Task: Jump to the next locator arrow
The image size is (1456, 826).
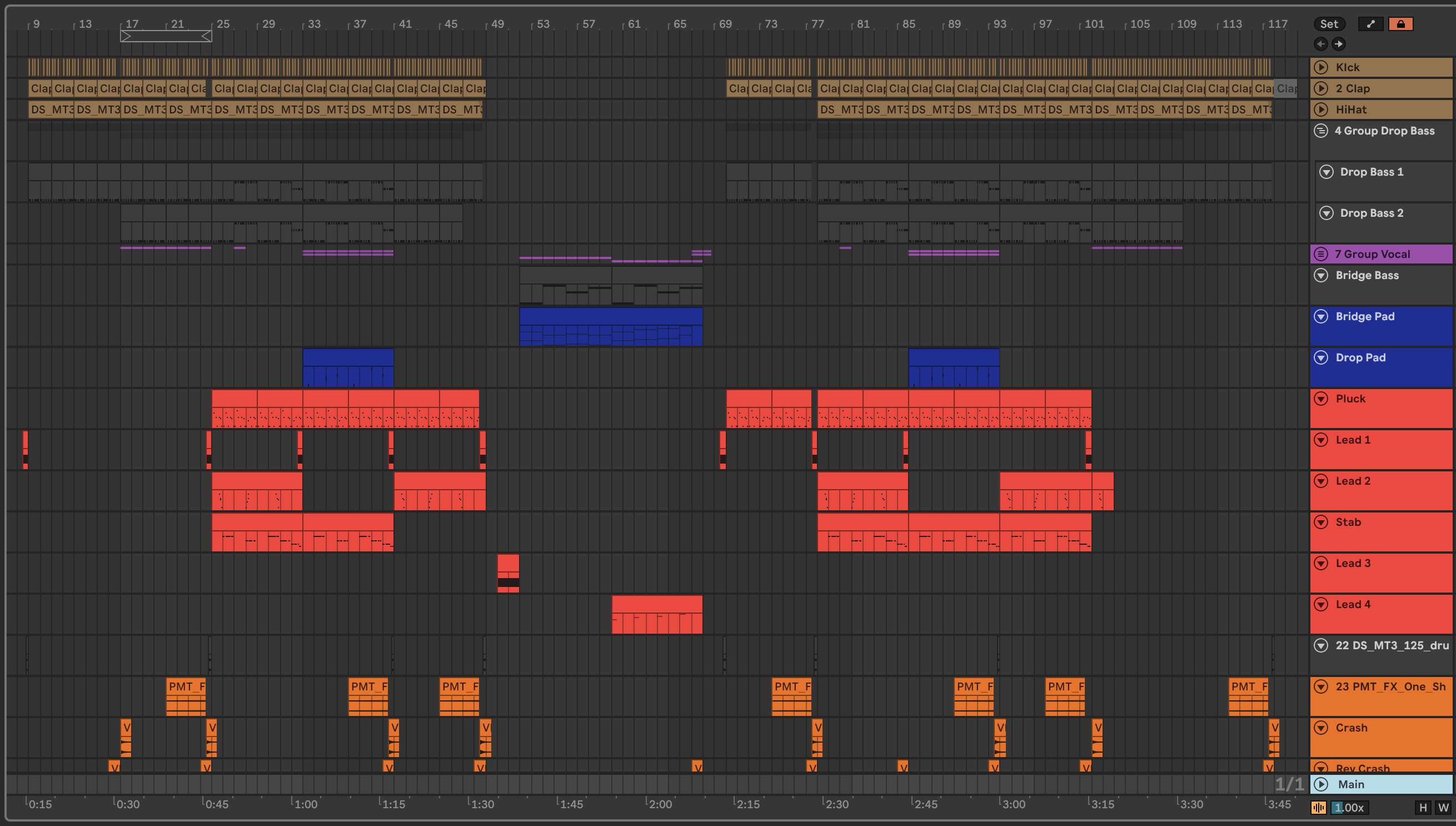Action: point(1339,44)
